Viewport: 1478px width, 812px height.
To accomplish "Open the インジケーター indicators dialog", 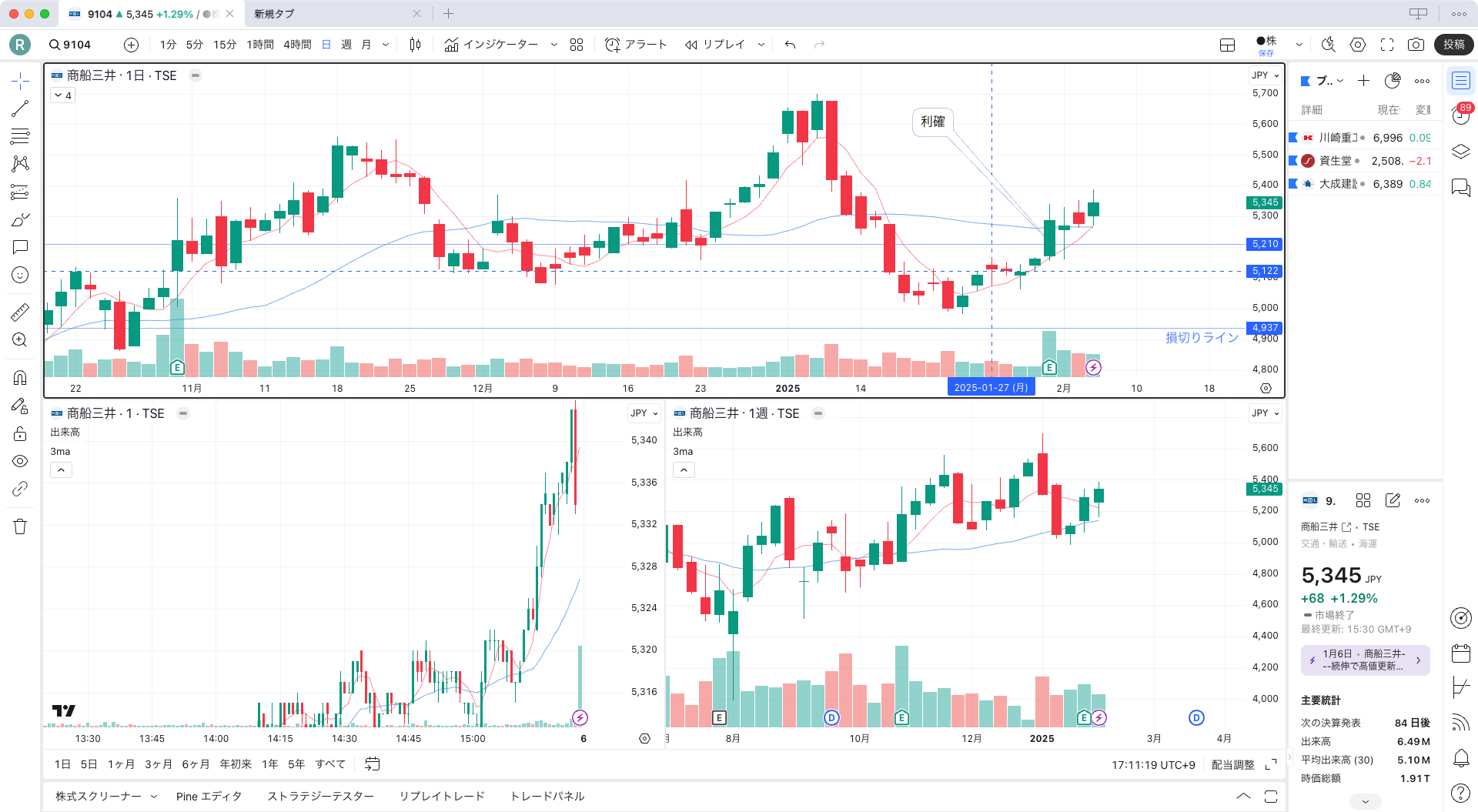I will coord(491,45).
